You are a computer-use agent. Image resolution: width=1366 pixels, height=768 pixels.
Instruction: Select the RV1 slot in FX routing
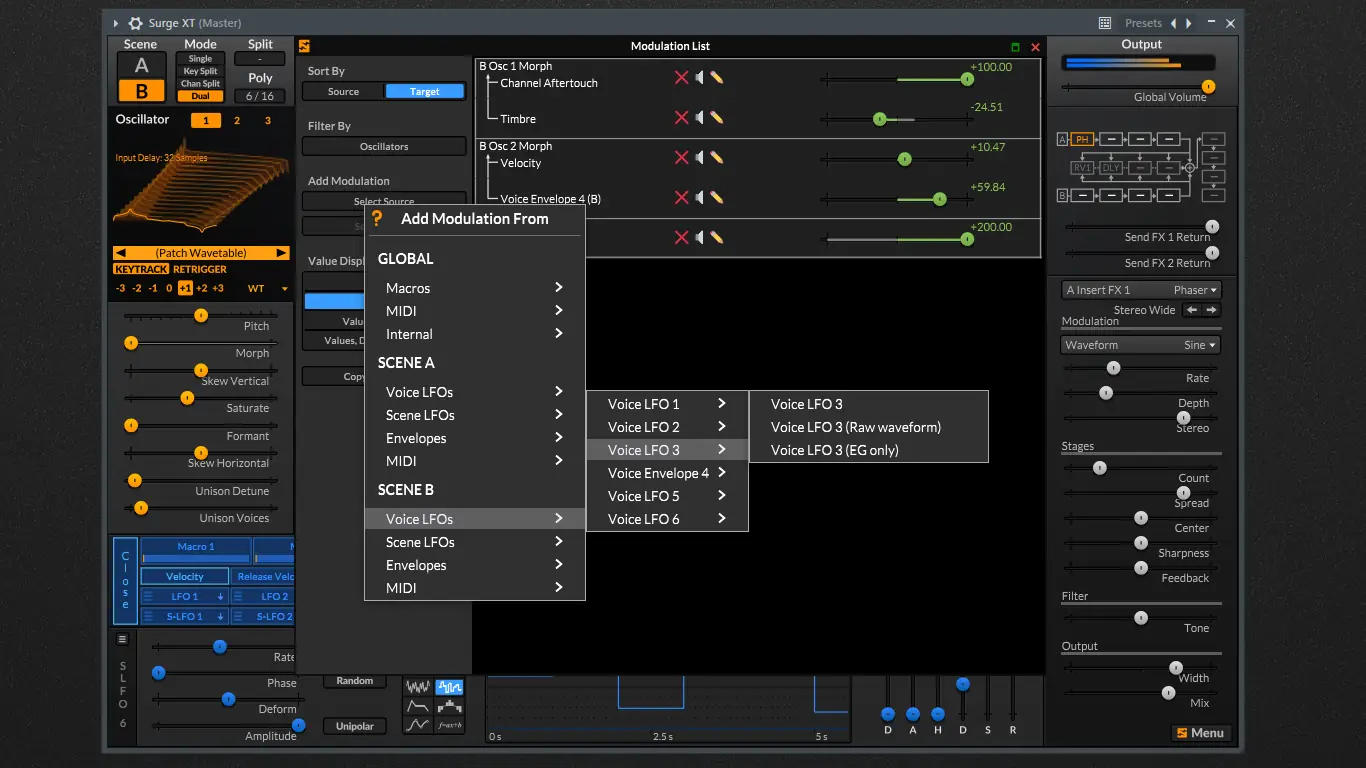(1082, 168)
